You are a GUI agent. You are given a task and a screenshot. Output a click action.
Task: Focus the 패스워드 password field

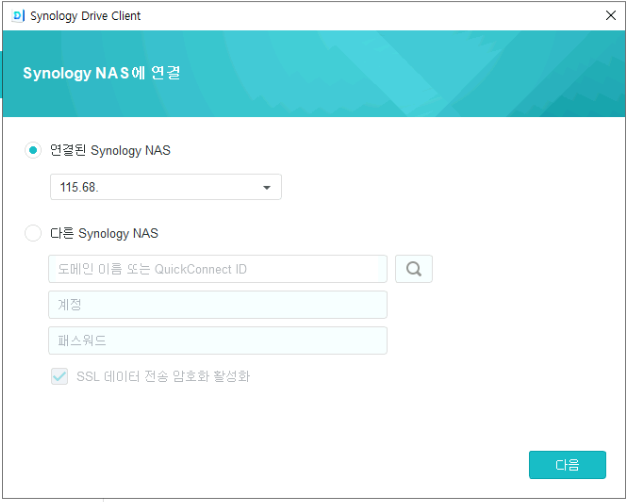coord(218,341)
